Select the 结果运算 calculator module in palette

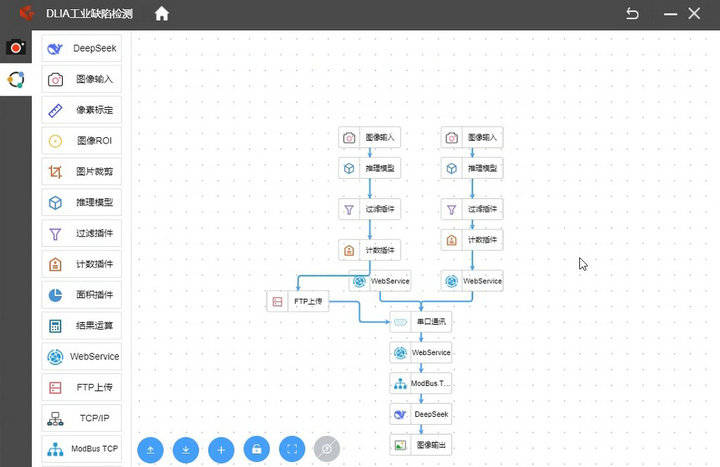[x=82, y=326]
